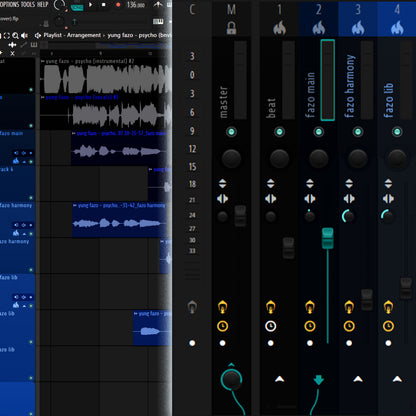The width and height of the screenshot is (416, 416).
Task: Mute the fazo lib channel green LED
Action: pyautogui.click(x=397, y=132)
